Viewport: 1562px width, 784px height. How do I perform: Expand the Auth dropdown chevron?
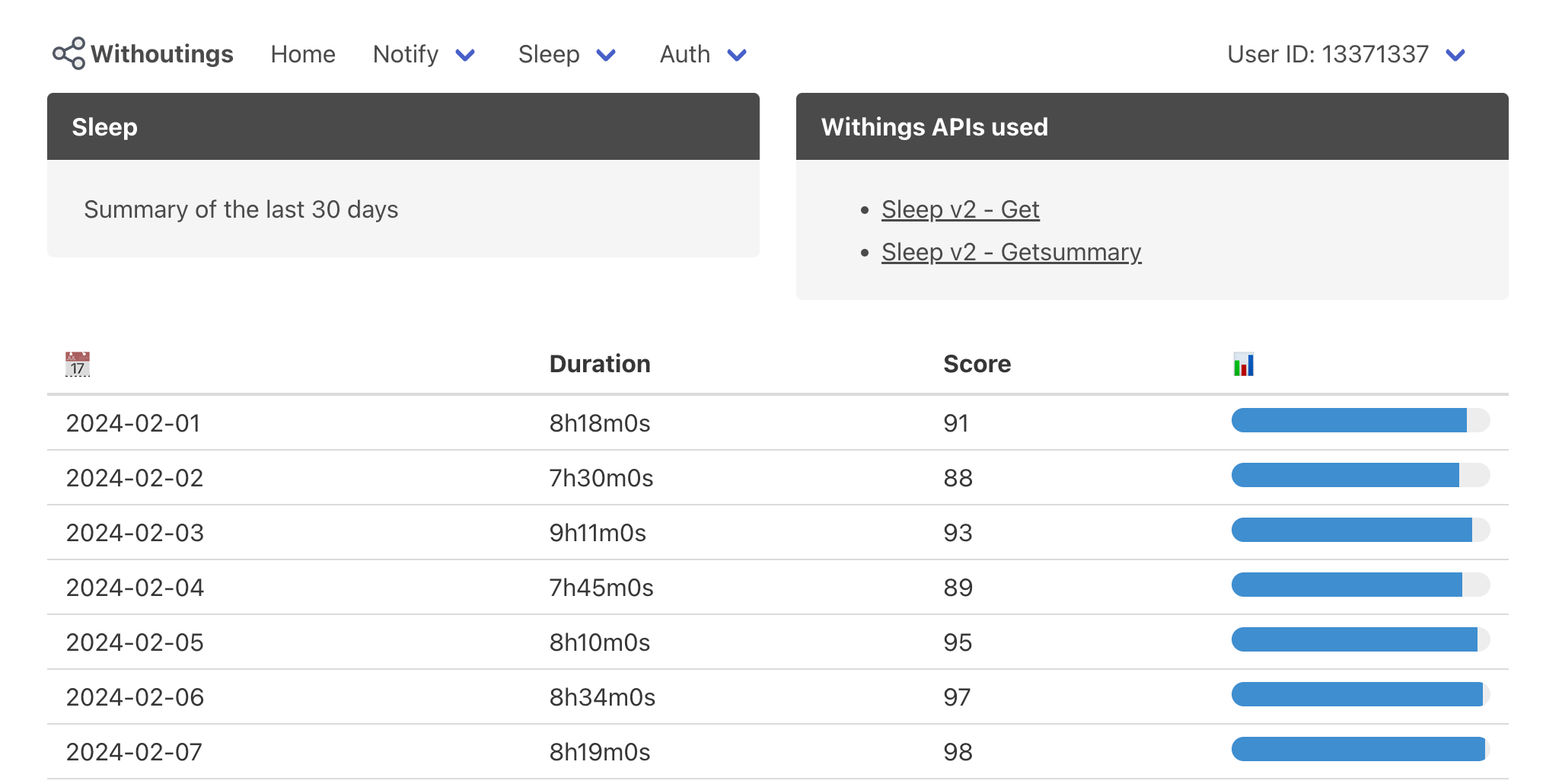[737, 55]
